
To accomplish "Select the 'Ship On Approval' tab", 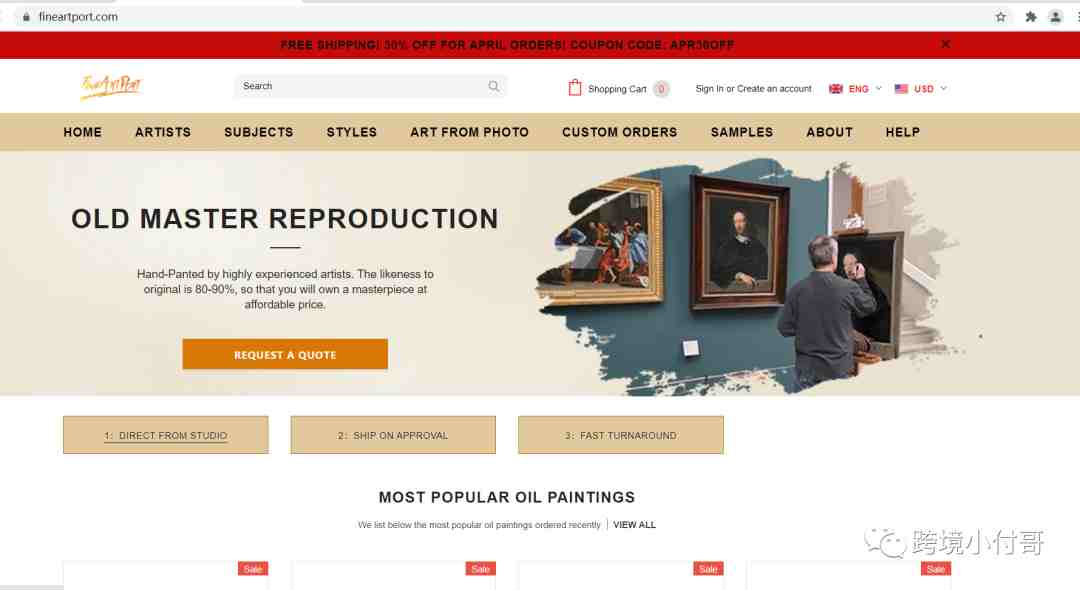I will [393, 435].
